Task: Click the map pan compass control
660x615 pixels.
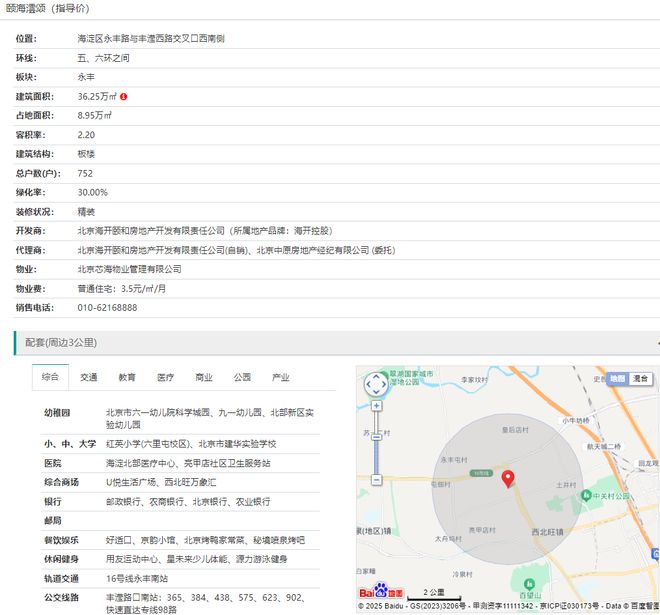Action: point(375,384)
